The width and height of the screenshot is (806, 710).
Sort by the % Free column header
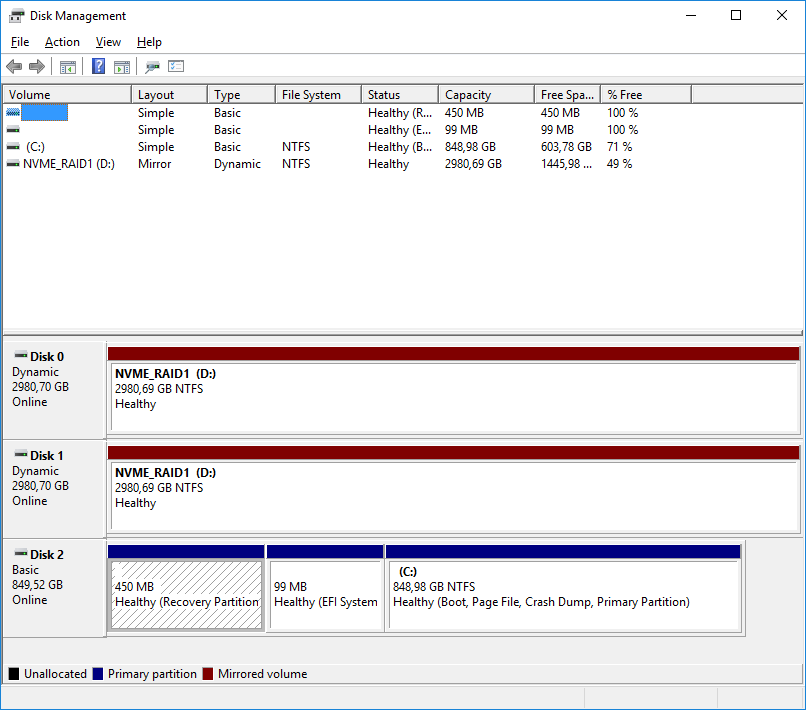click(646, 95)
